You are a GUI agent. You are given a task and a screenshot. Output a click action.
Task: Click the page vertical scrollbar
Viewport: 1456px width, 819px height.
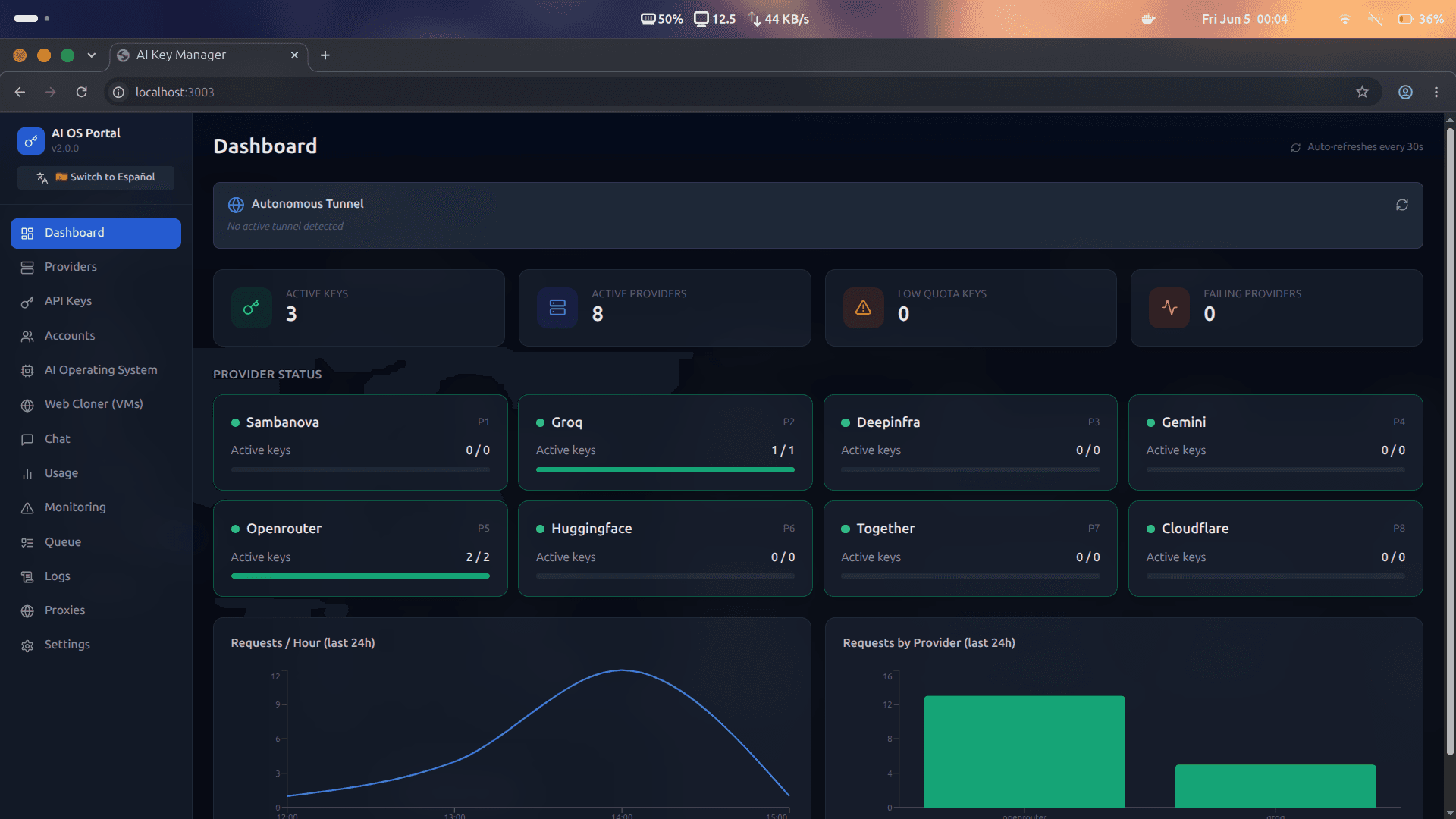(1450, 441)
